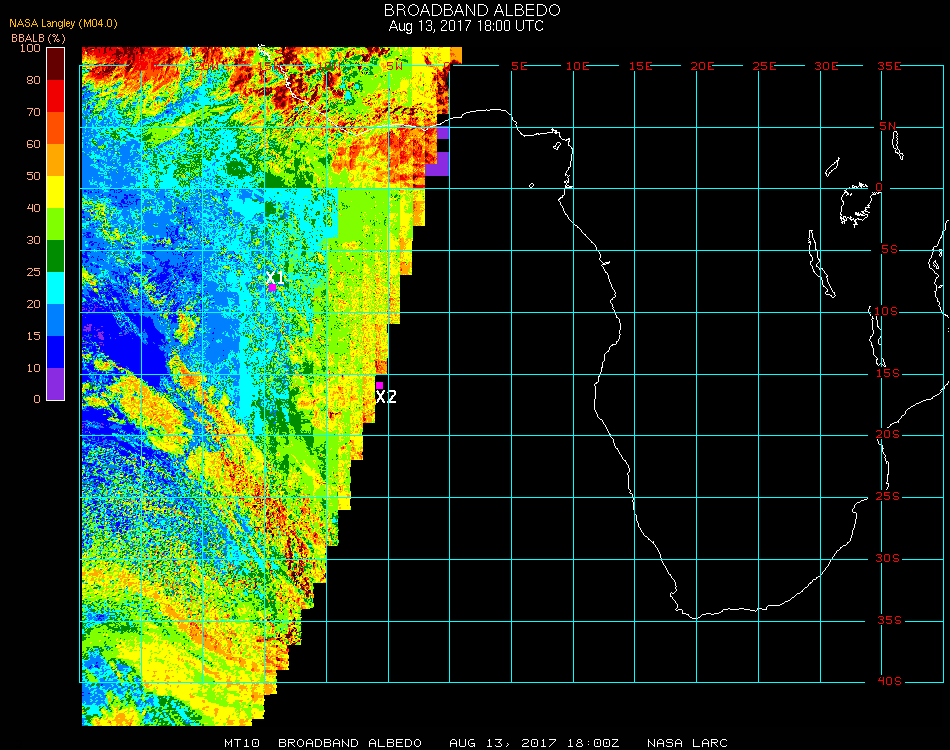Click the Aug 13, 2017 18:00 UTC subtitle
Viewport: 950px width, 750px height.
466,26
